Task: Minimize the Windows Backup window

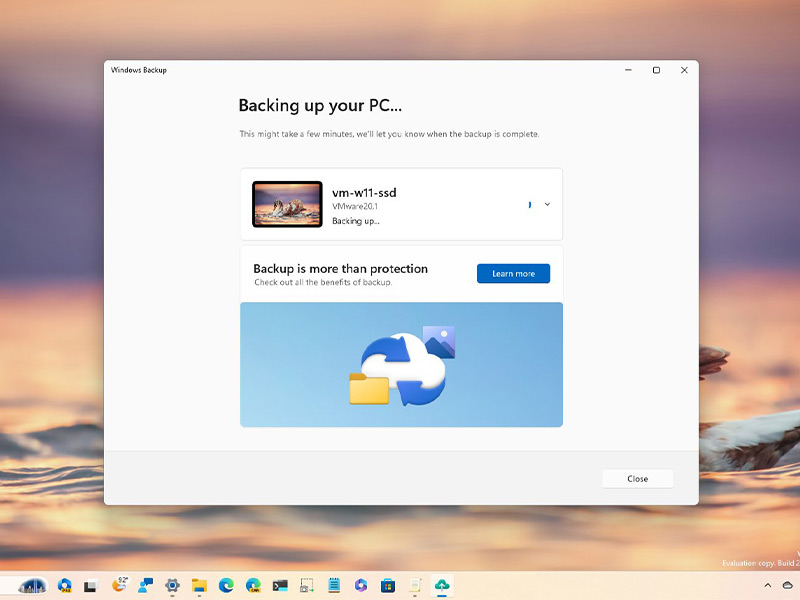Action: [629, 70]
